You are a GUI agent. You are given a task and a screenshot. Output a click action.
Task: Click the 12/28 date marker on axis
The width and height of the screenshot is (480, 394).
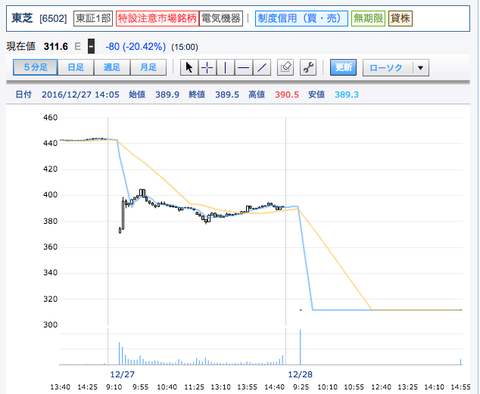tap(300, 374)
